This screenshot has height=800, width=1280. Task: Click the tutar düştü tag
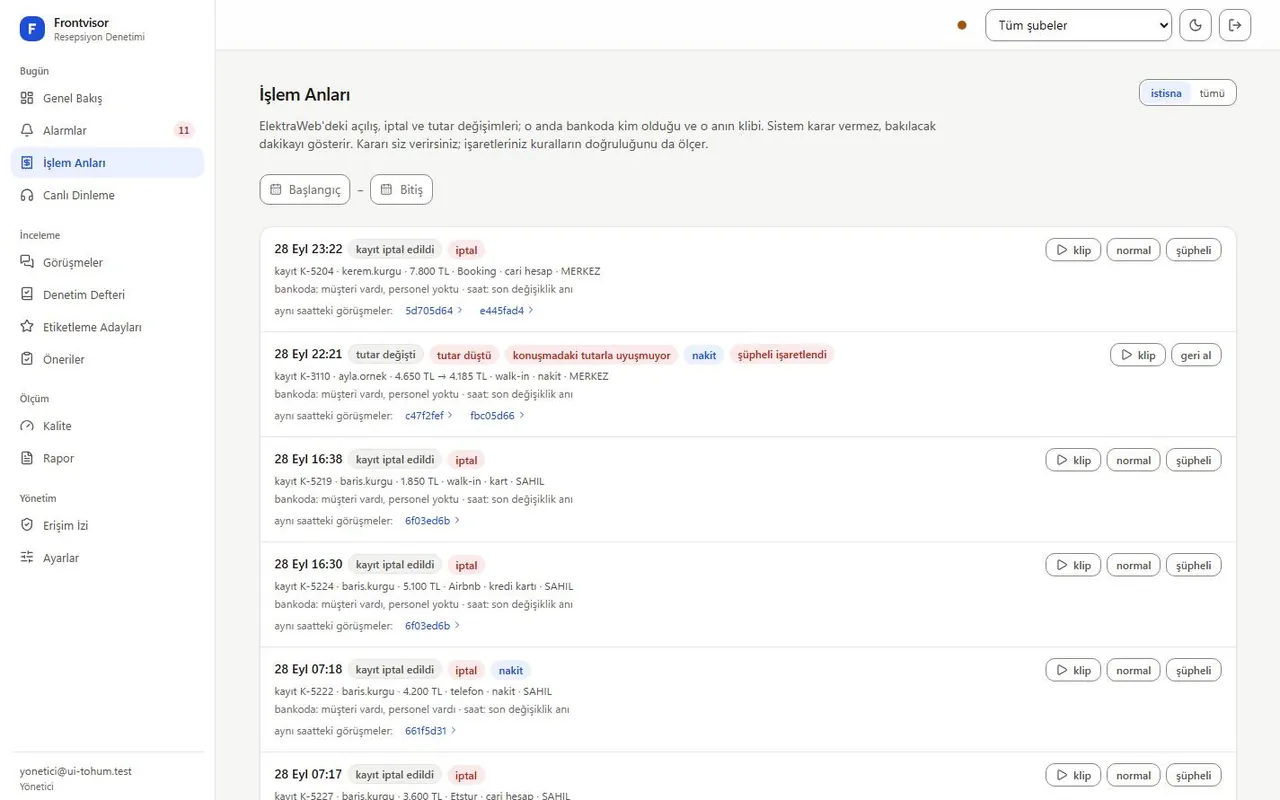pos(464,355)
